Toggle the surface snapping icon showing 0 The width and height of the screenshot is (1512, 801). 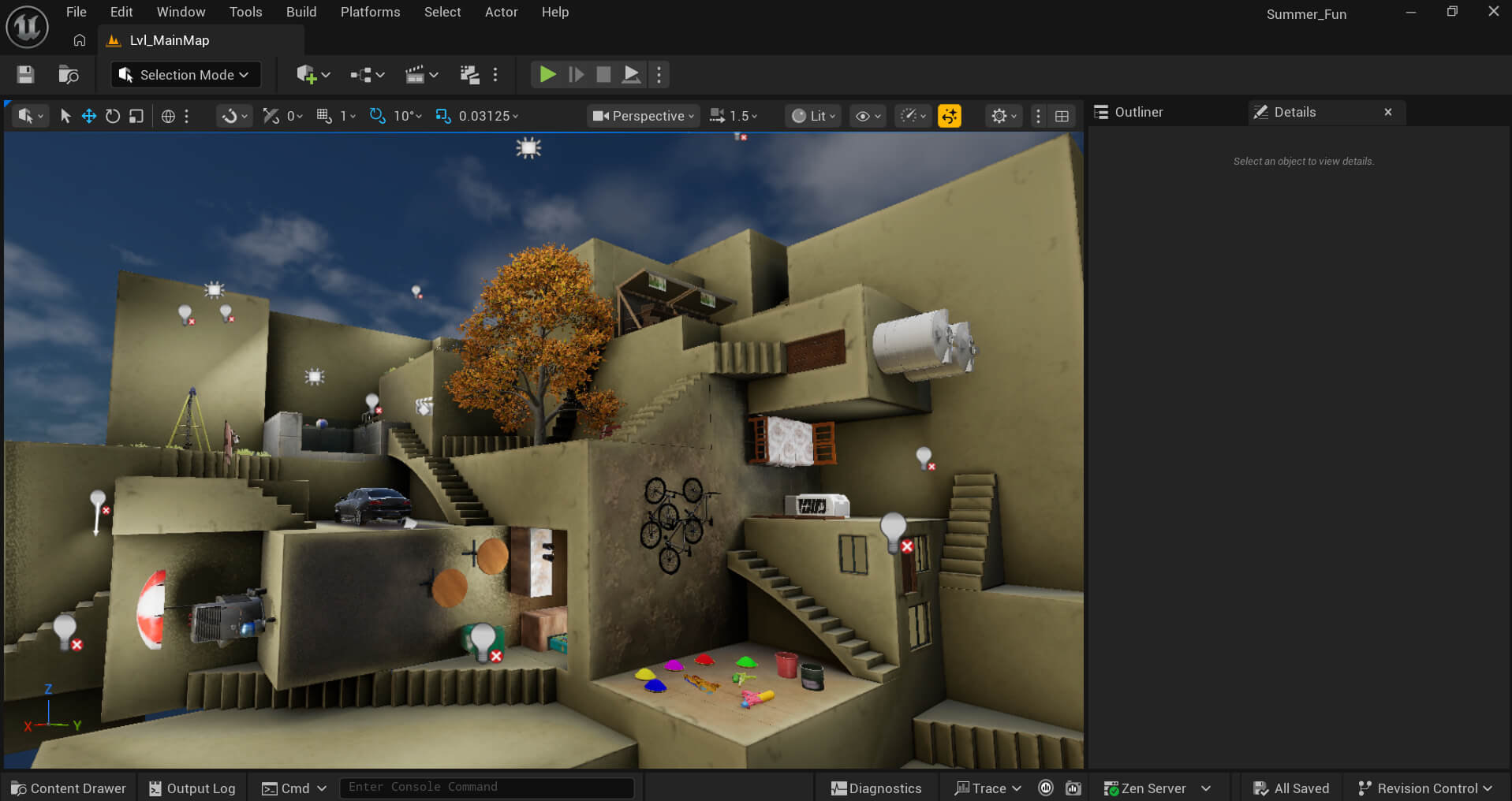(271, 116)
